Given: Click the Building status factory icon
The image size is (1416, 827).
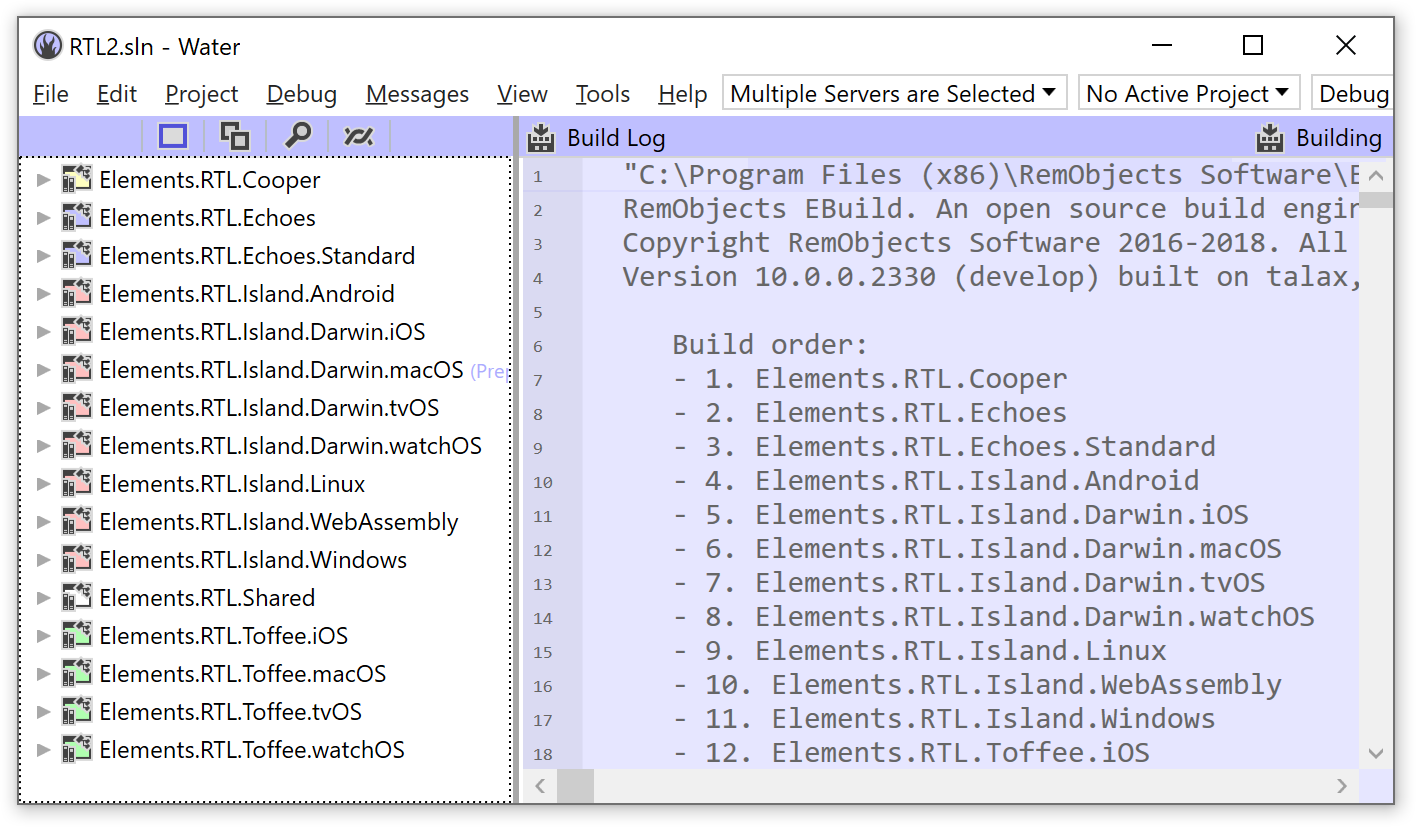Looking at the screenshot, I should [x=1270, y=138].
